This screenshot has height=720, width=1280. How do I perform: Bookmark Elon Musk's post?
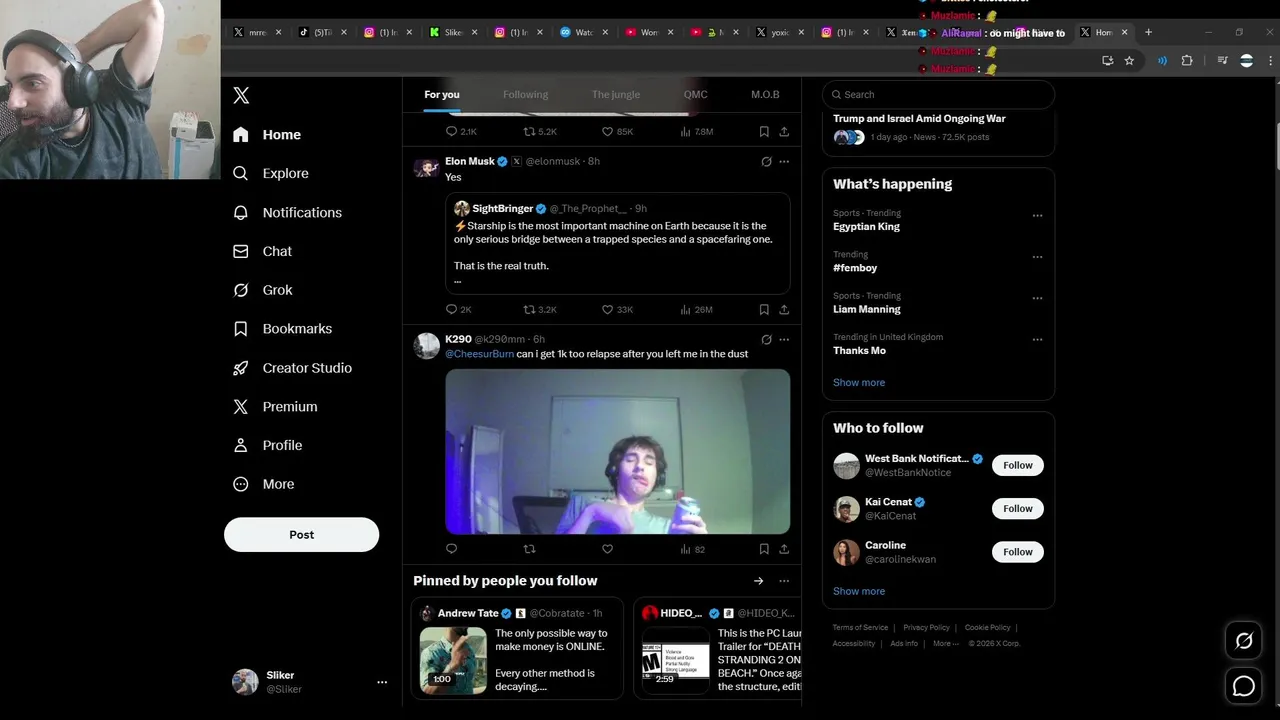pos(764,310)
